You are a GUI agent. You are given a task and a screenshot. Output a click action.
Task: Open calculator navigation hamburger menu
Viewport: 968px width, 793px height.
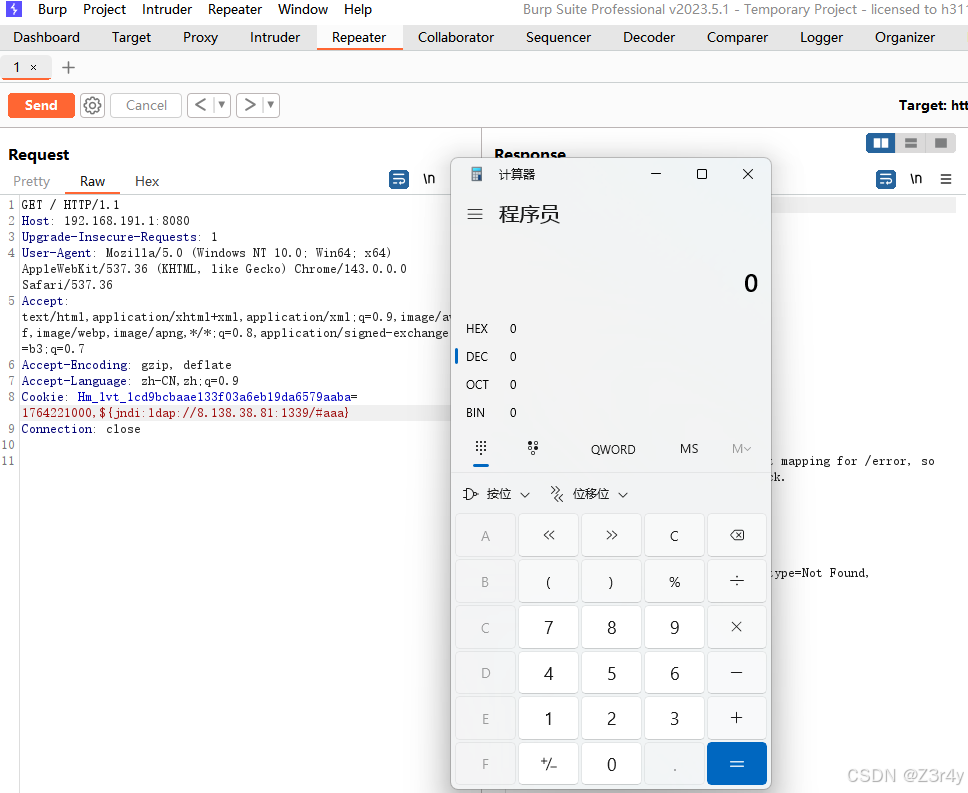[475, 214]
